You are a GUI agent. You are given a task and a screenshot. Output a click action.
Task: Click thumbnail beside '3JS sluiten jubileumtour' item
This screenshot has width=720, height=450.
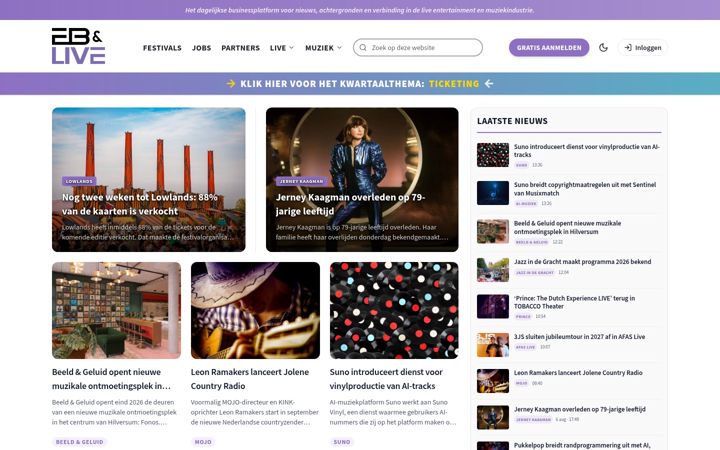[493, 345]
